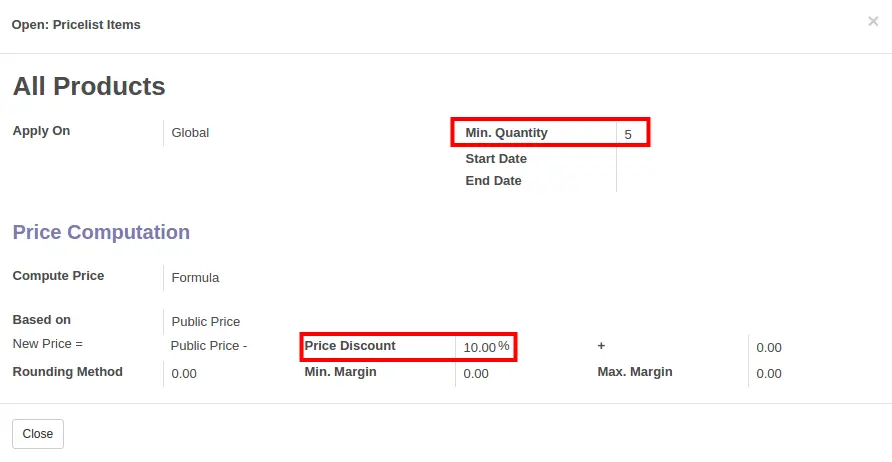The height and width of the screenshot is (462, 892).
Task: Select the Min. Quantity value 5
Action: [x=628, y=134]
